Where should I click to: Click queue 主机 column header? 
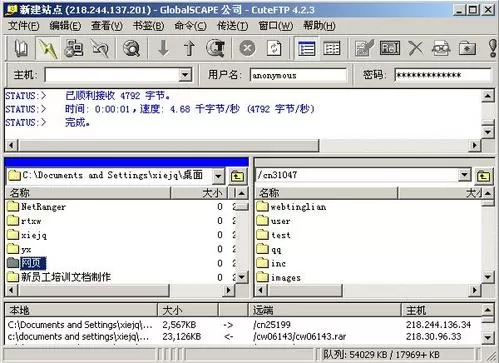click(441, 310)
